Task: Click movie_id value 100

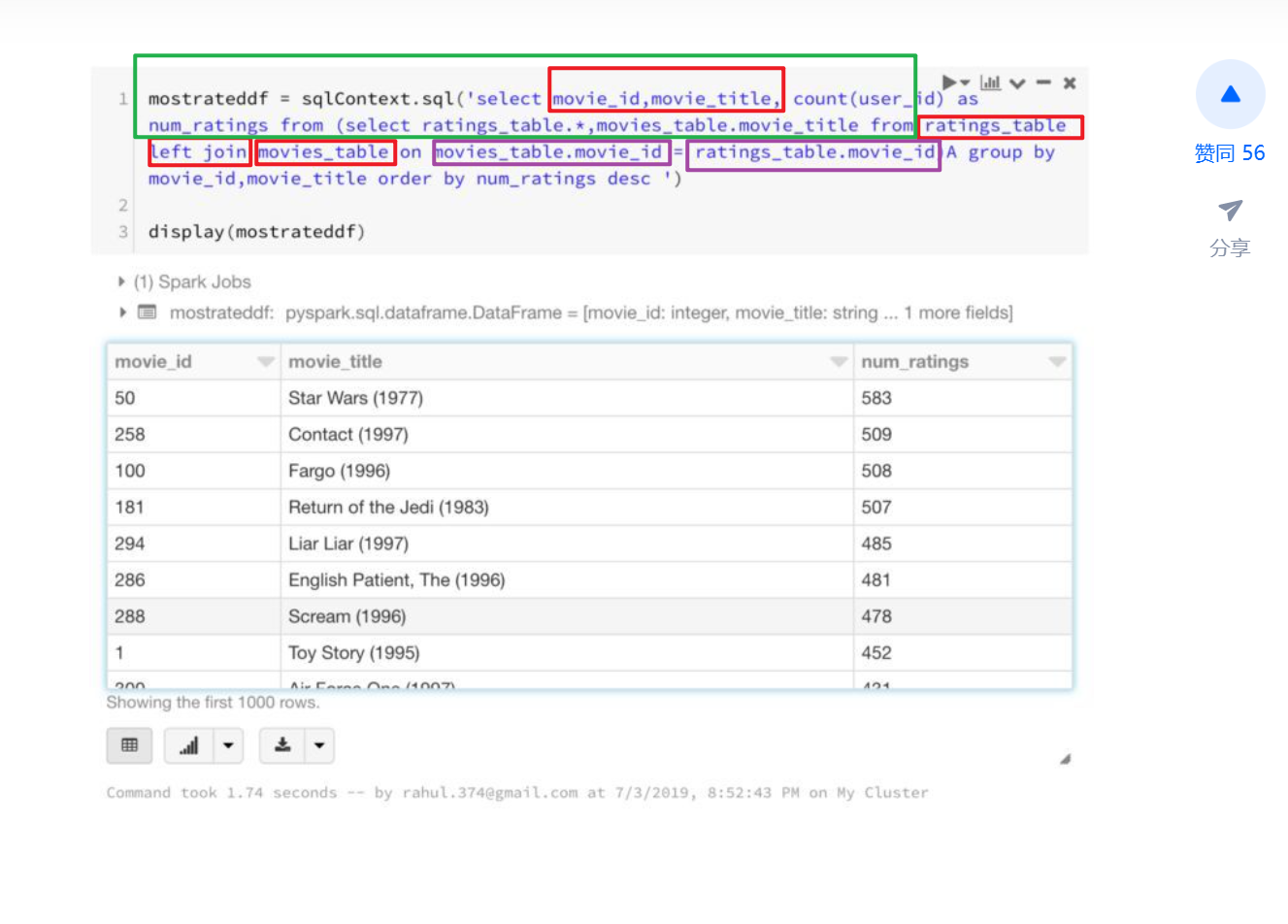Action: click(x=130, y=471)
